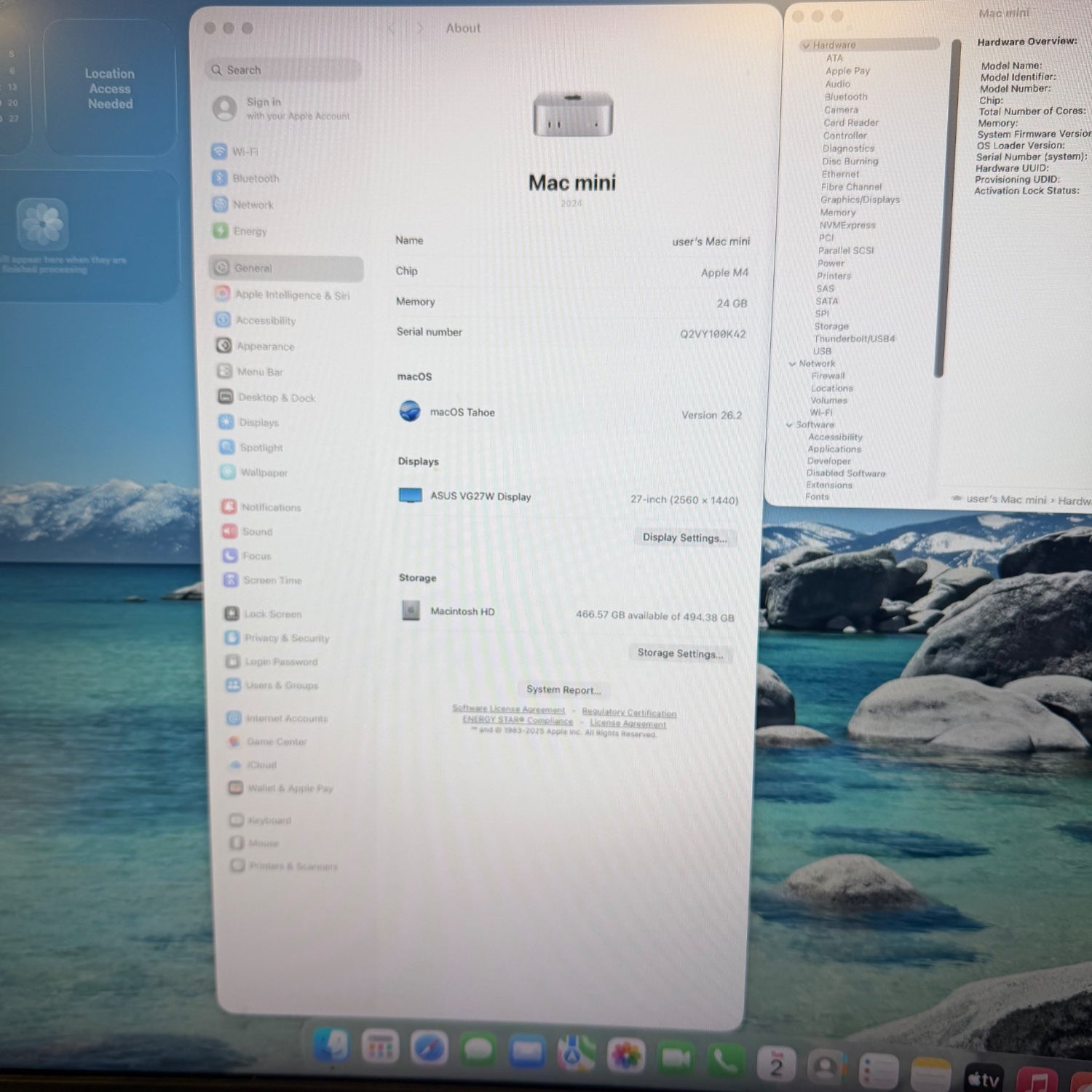Viewport: 1092px width, 1092px height.
Task: Open the Software License Agreement link
Action: pyautogui.click(x=508, y=708)
